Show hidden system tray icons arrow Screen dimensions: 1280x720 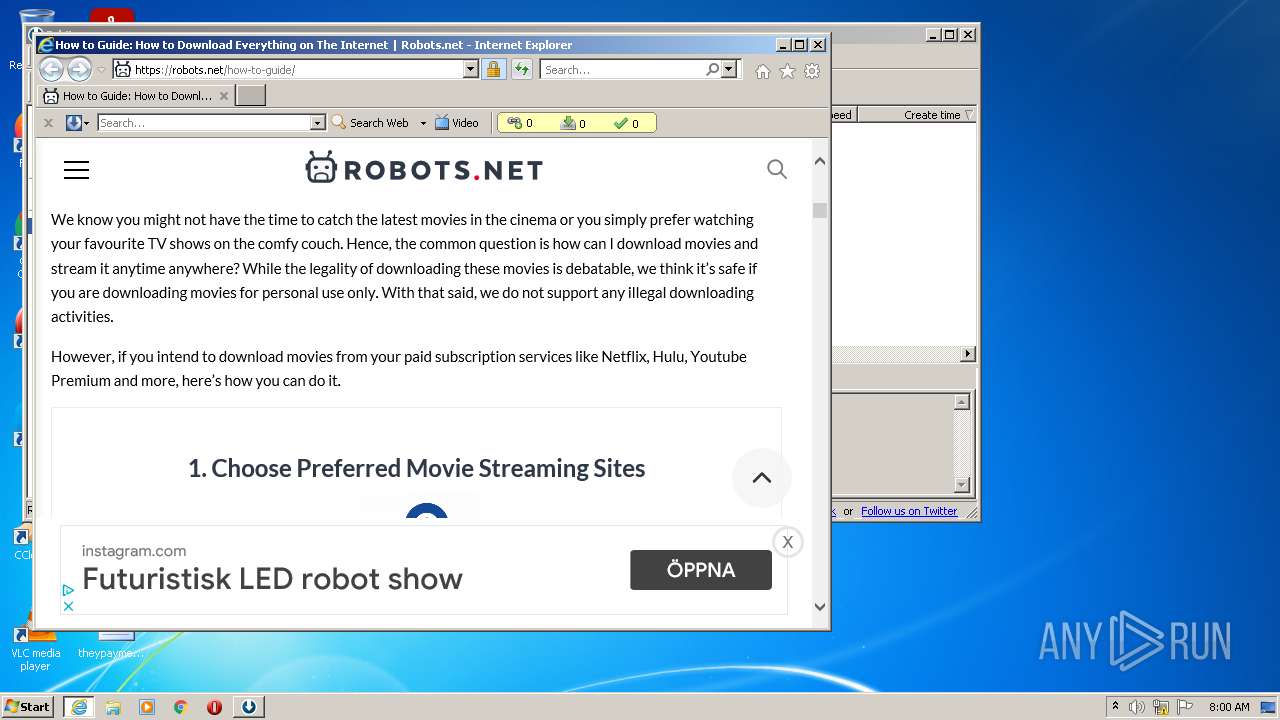coord(1115,707)
